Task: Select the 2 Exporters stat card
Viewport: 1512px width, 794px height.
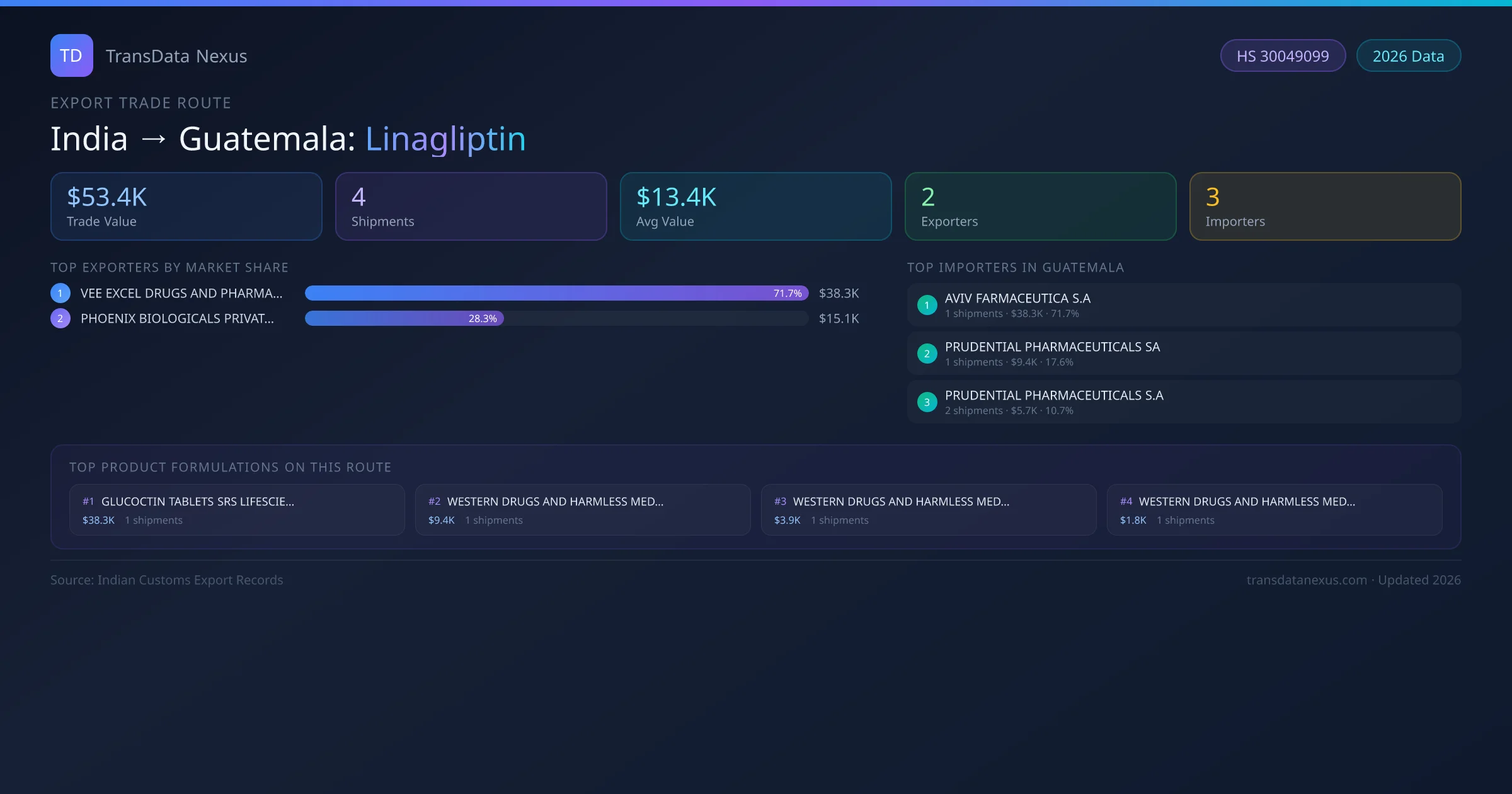Action: click(1040, 207)
